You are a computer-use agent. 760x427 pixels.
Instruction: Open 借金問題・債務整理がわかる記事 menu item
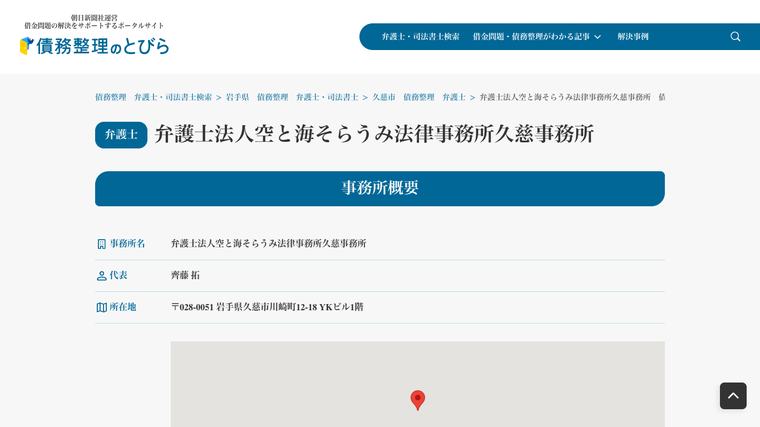point(531,36)
